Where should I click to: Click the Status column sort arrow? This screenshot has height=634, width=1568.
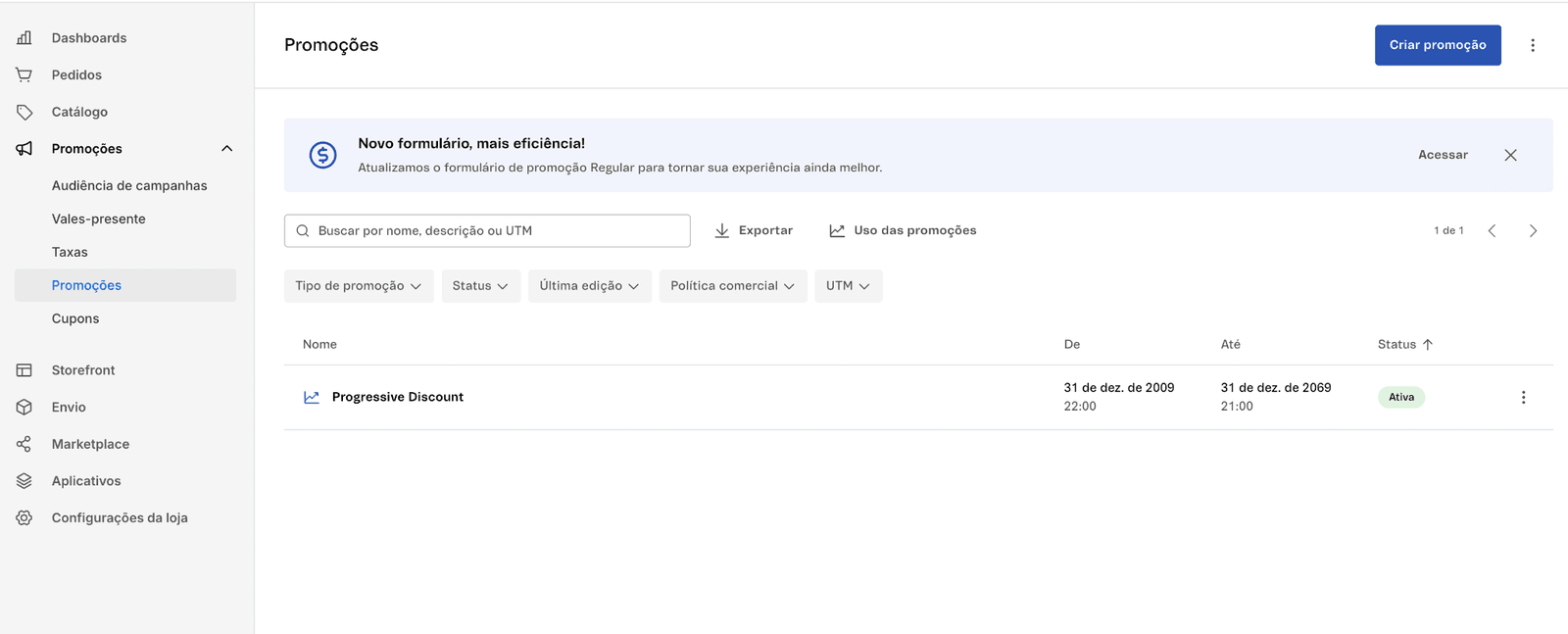point(1428,345)
